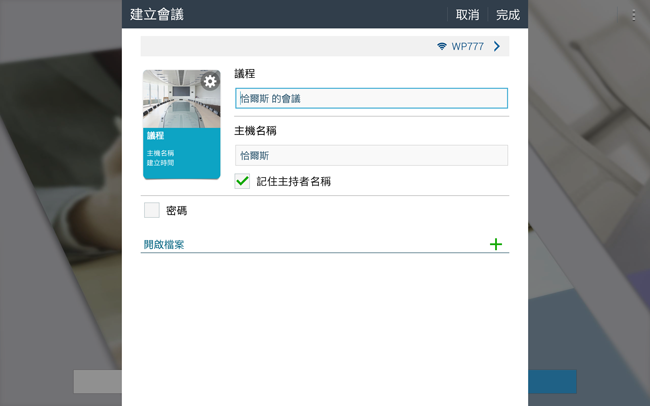Click gray button behind dialog bottom left
The height and width of the screenshot is (406, 650).
tap(98, 382)
